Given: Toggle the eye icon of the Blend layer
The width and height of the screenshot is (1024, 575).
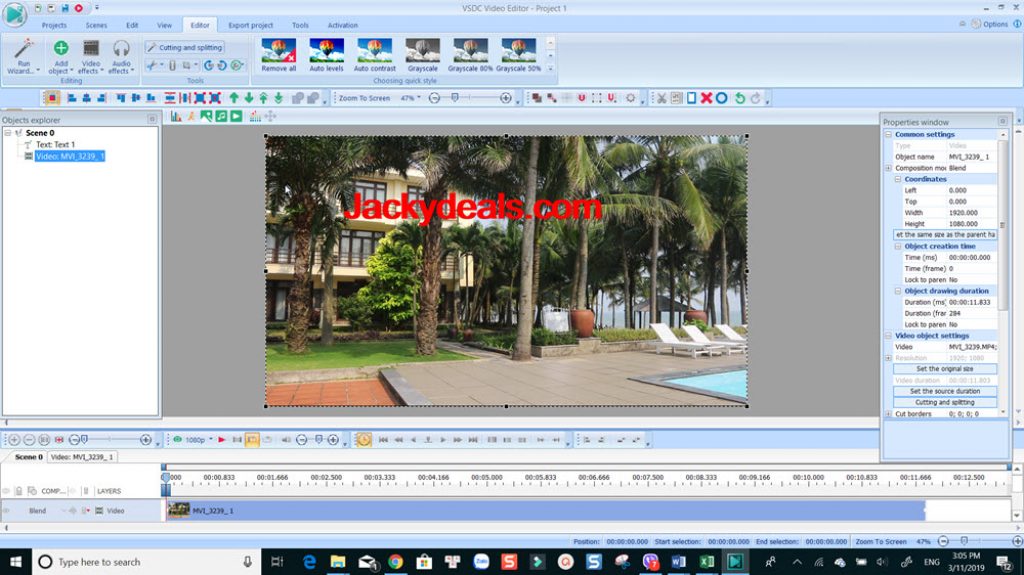Looking at the screenshot, I should pyautogui.click(x=7, y=511).
